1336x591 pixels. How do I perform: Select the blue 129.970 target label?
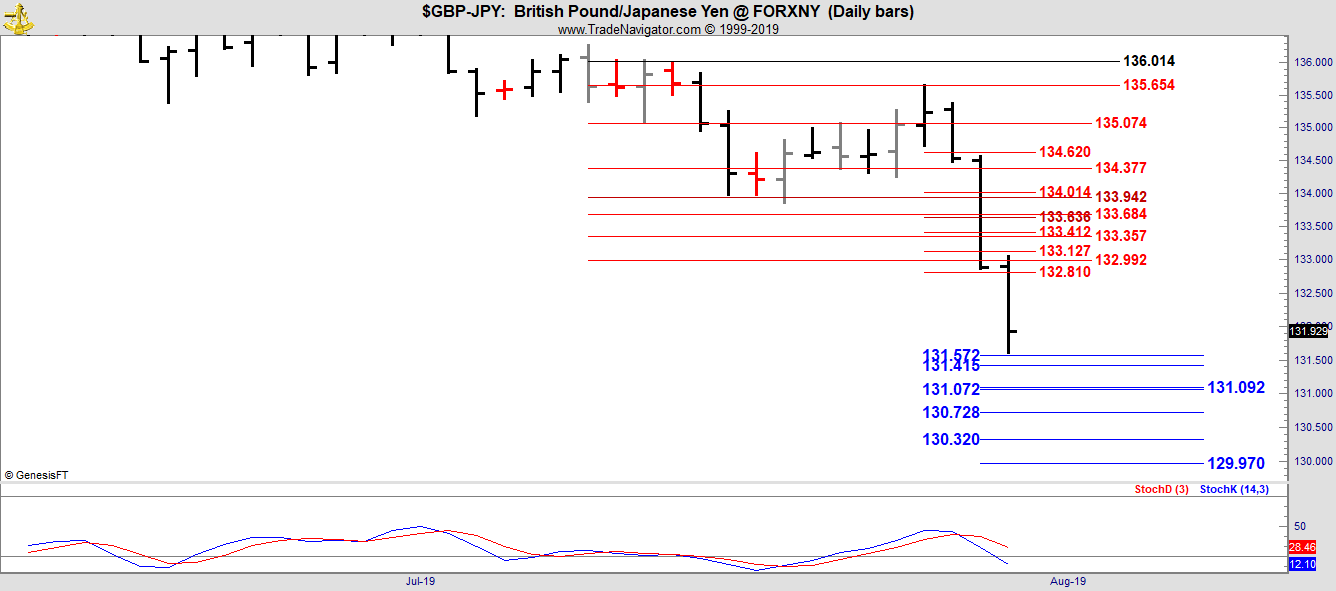(x=1236, y=464)
